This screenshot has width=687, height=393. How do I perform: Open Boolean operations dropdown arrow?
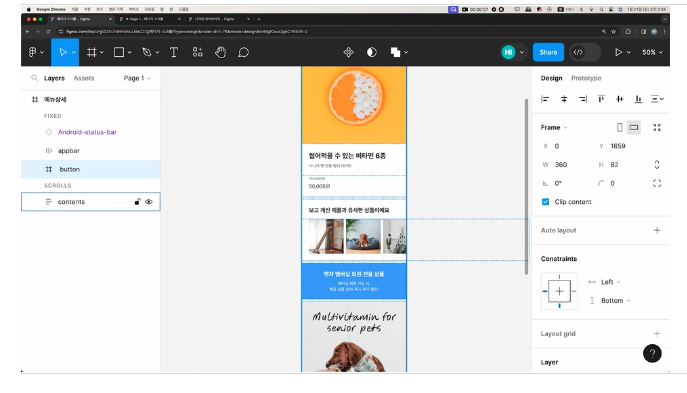(406, 52)
